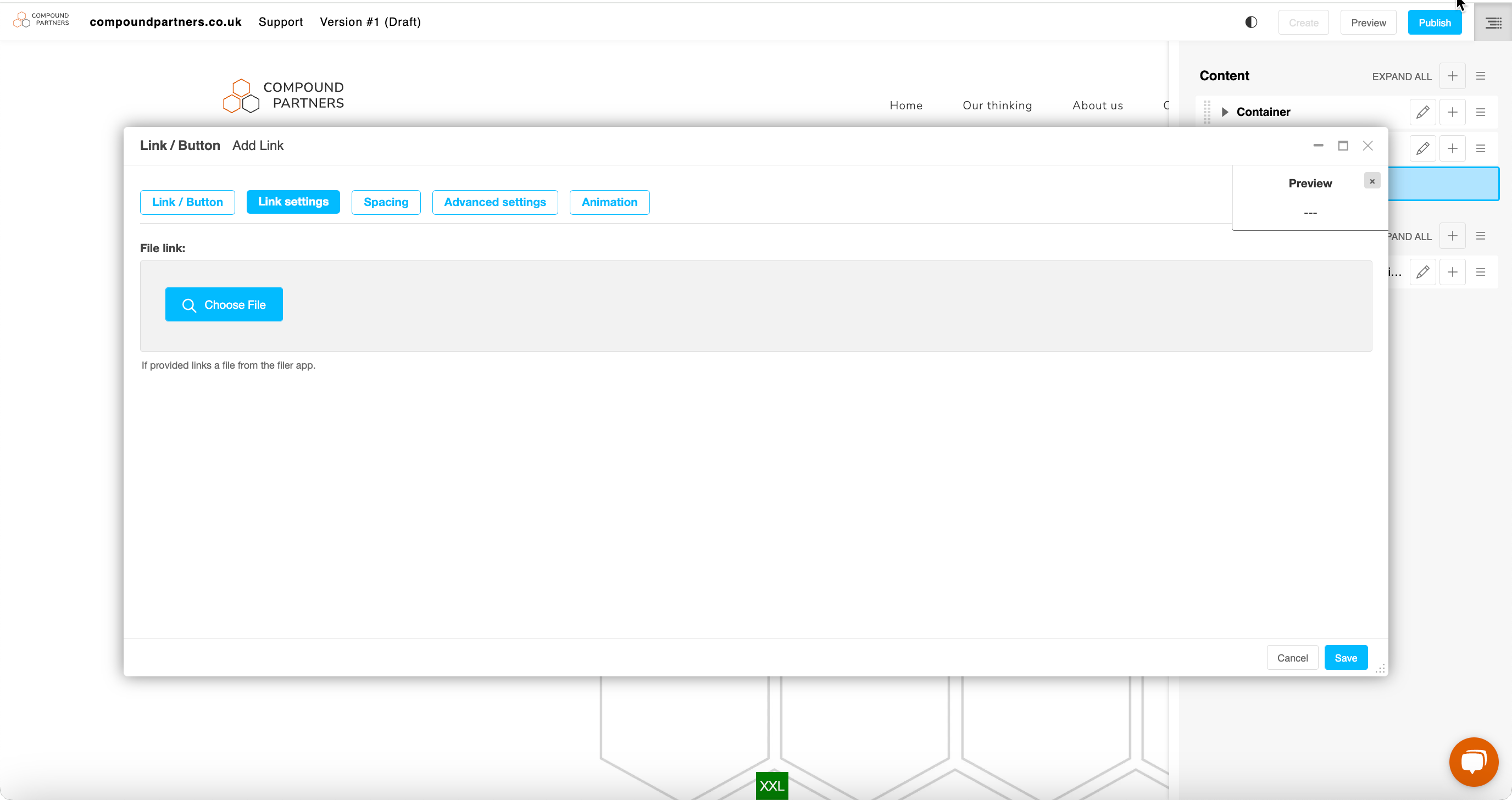Open the Advanced settings tab

(x=495, y=202)
